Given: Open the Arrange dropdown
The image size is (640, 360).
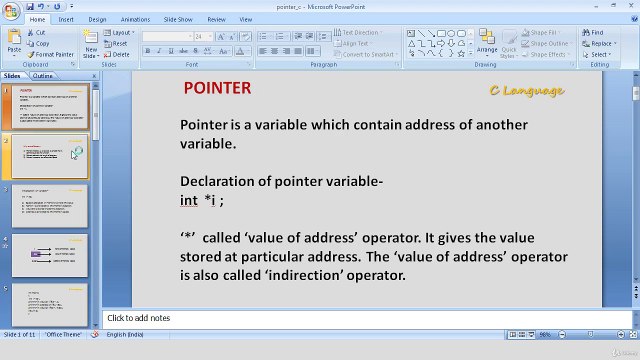Looking at the screenshot, I should (487, 44).
